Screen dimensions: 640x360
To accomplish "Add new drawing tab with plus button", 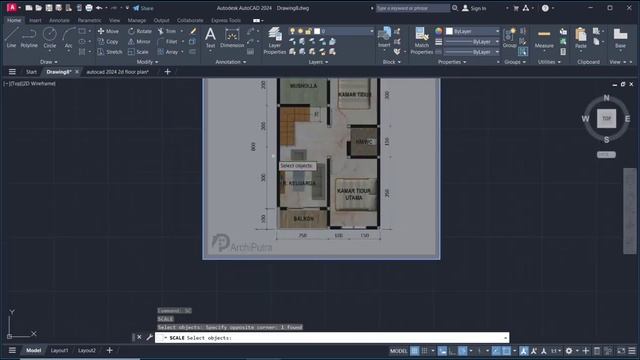I will click(x=167, y=72).
